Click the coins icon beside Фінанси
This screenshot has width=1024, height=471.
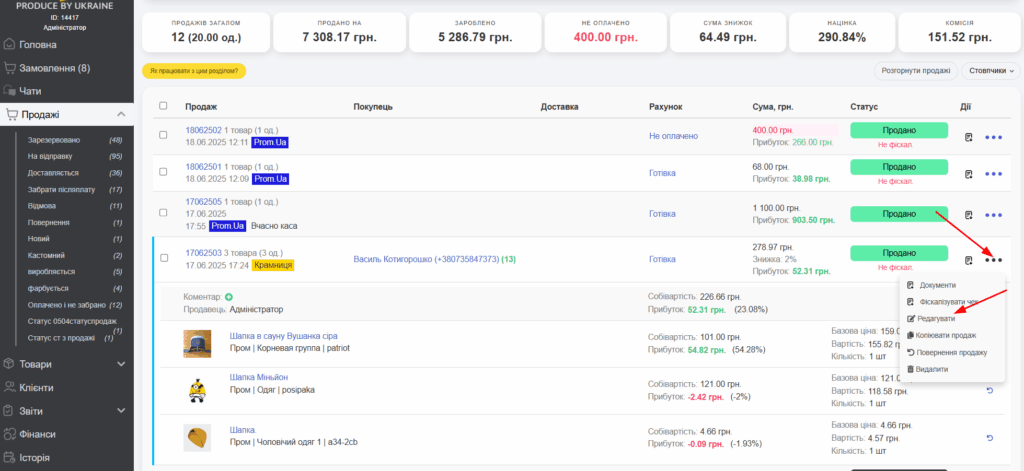tap(9, 434)
